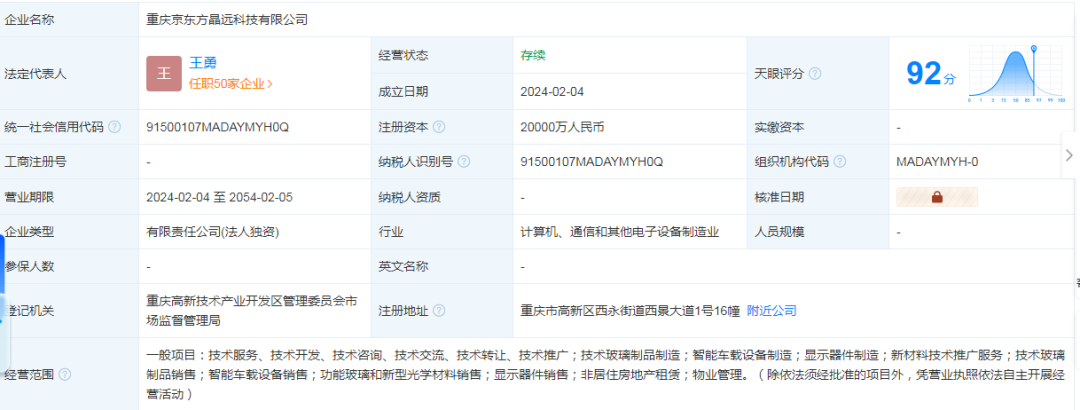The image size is (1080, 410).
Task: Click the lock icon in 核准日期 row
Action: pyautogui.click(x=937, y=197)
